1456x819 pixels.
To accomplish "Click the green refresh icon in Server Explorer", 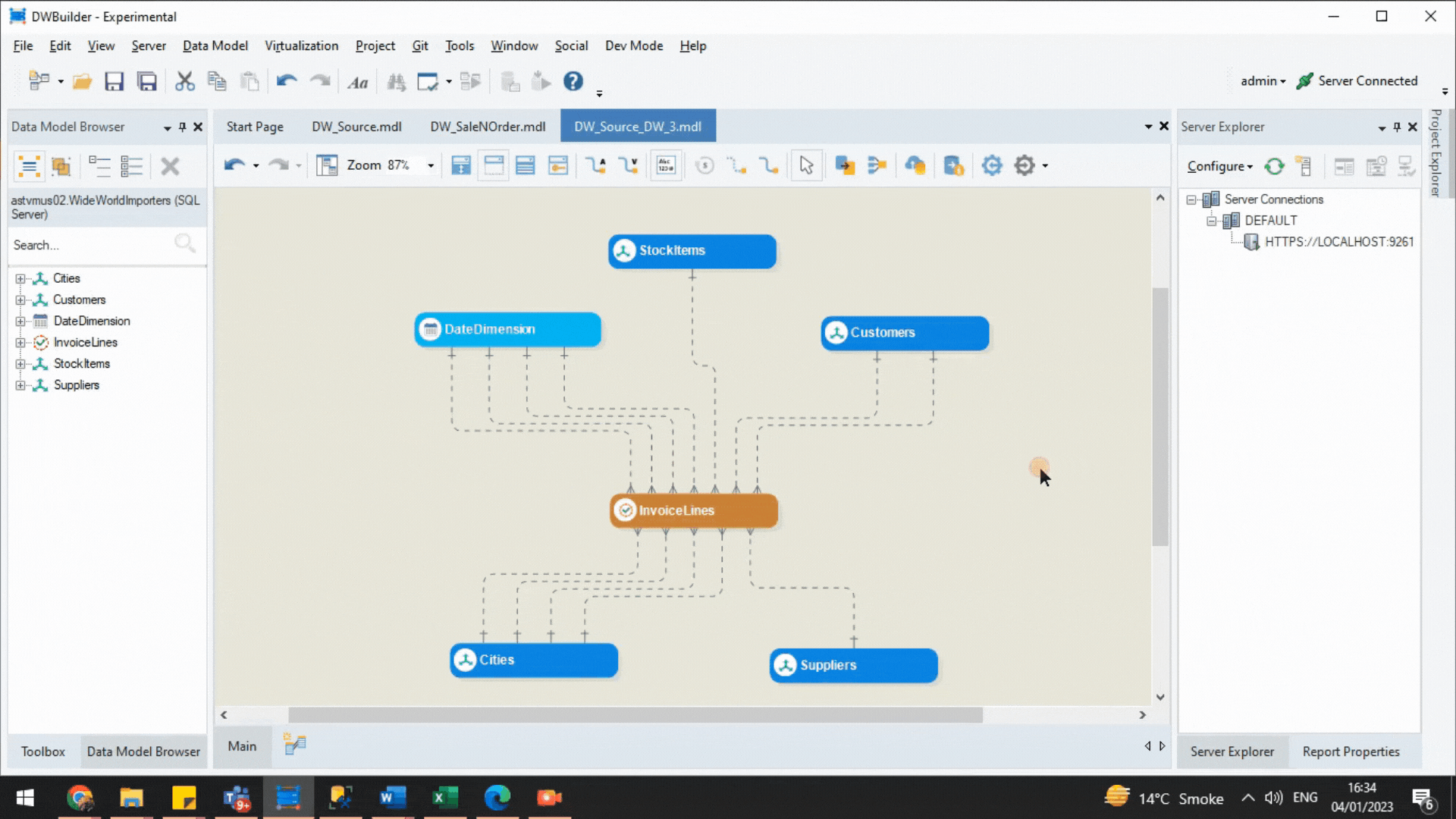I will point(1274,166).
